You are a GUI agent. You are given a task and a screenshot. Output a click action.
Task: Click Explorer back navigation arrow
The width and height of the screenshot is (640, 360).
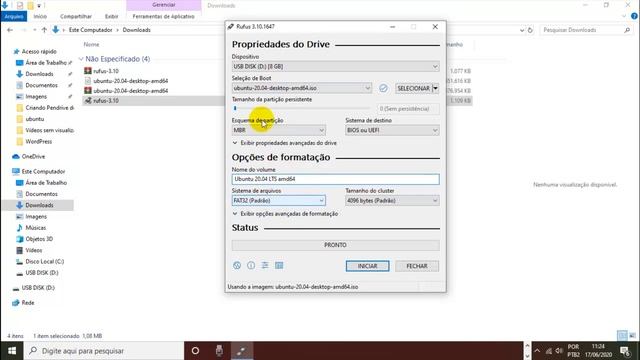10,30
